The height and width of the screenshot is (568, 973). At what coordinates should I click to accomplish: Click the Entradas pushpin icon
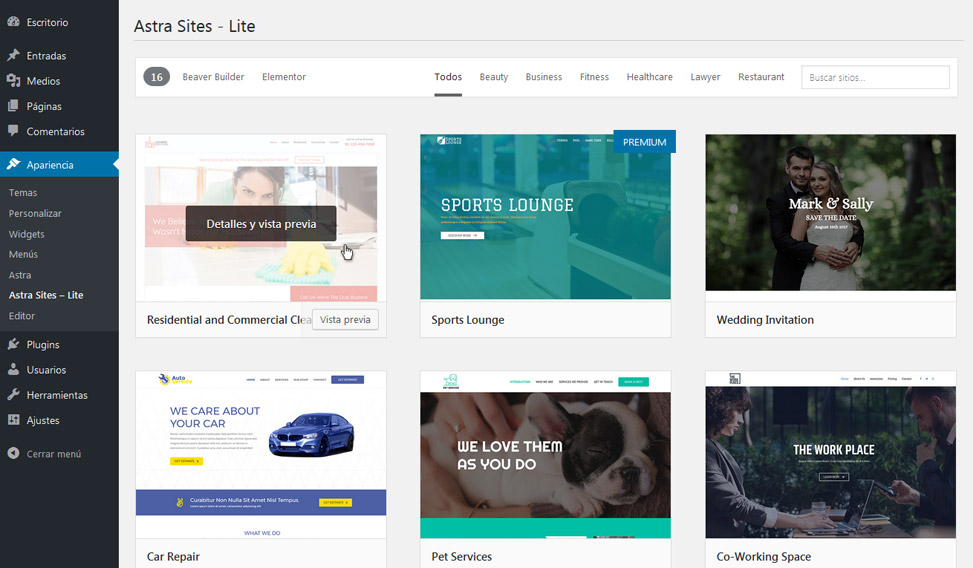[x=13, y=56]
